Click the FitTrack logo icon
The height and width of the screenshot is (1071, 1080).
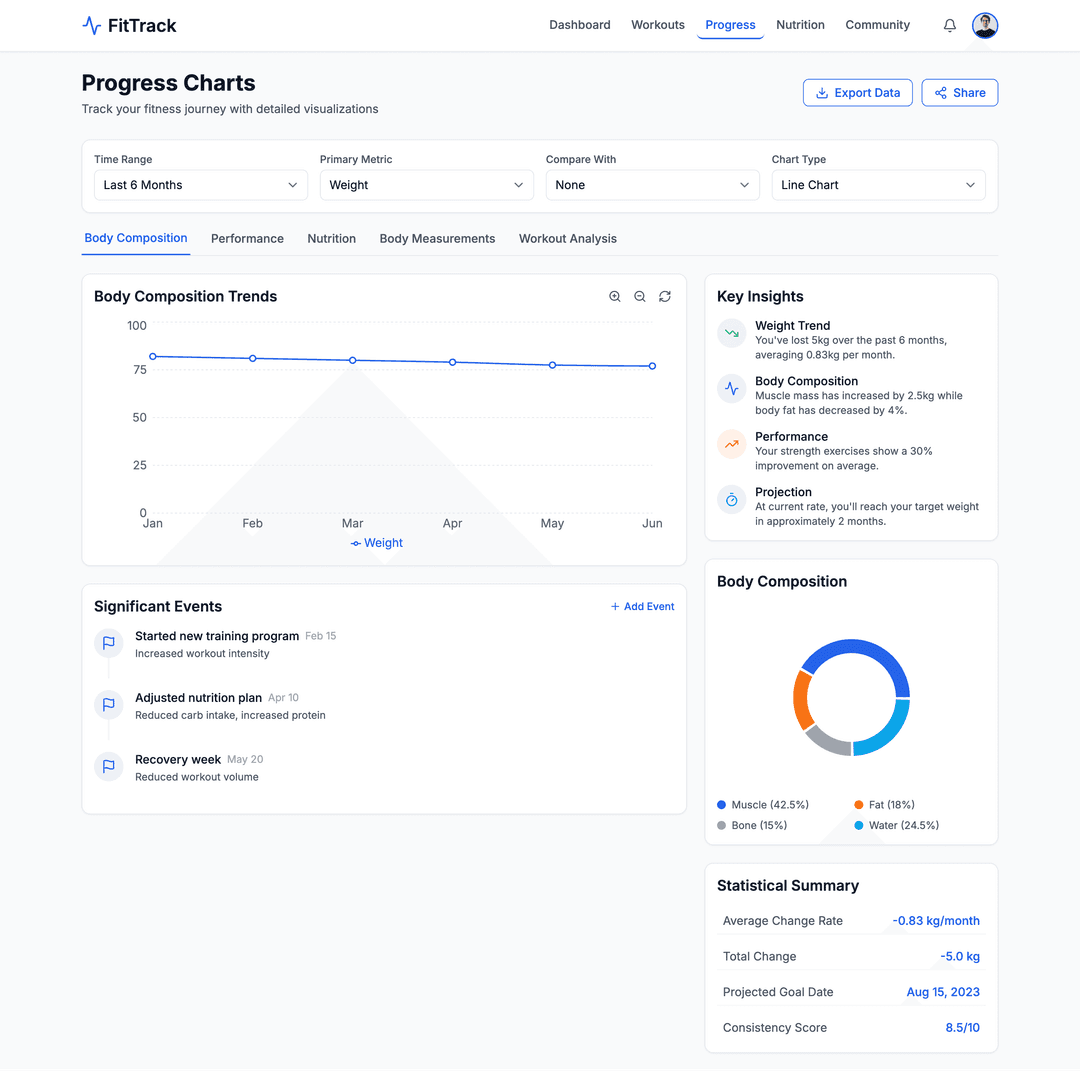click(x=92, y=26)
